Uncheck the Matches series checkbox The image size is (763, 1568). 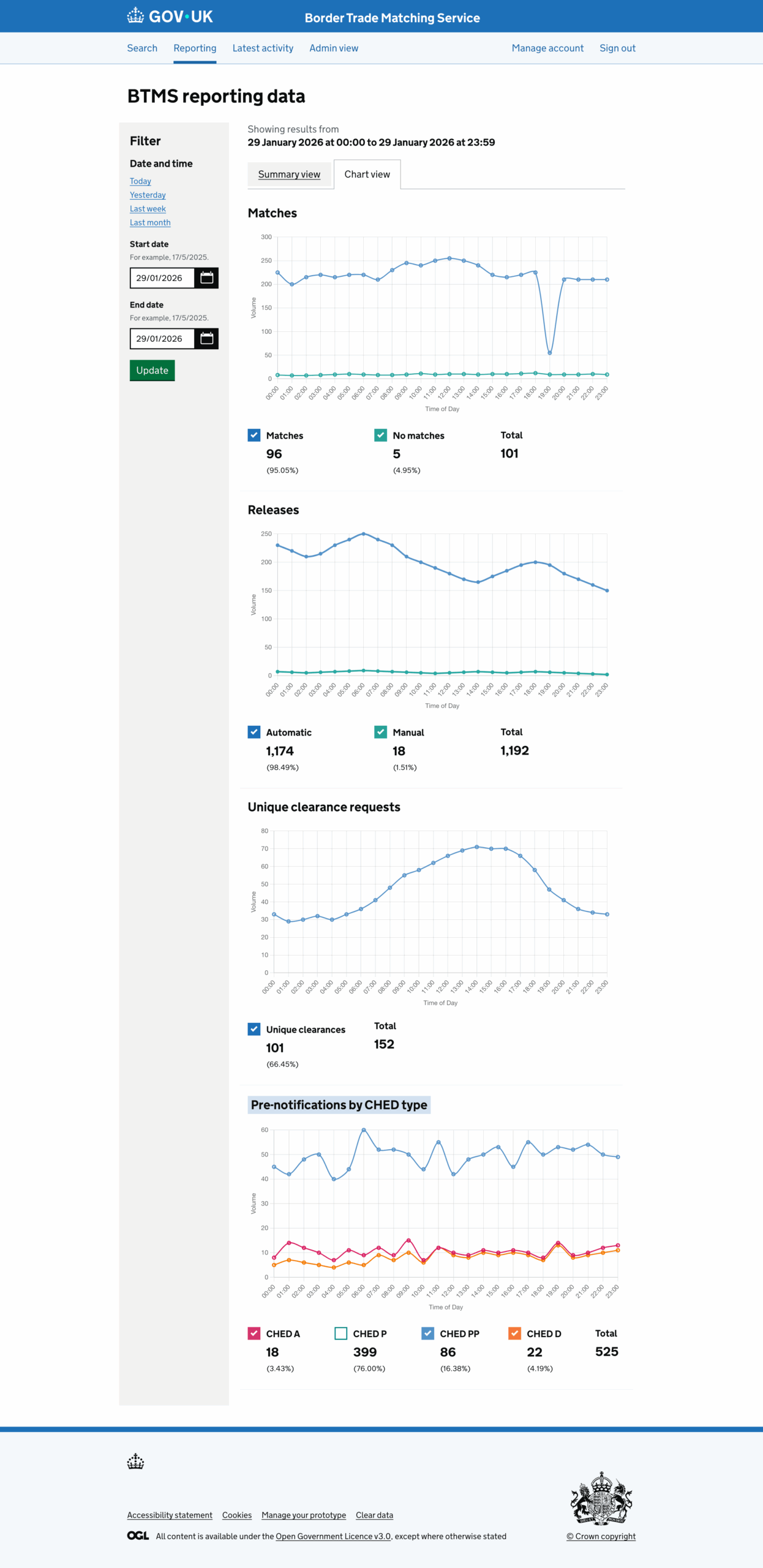click(x=254, y=435)
